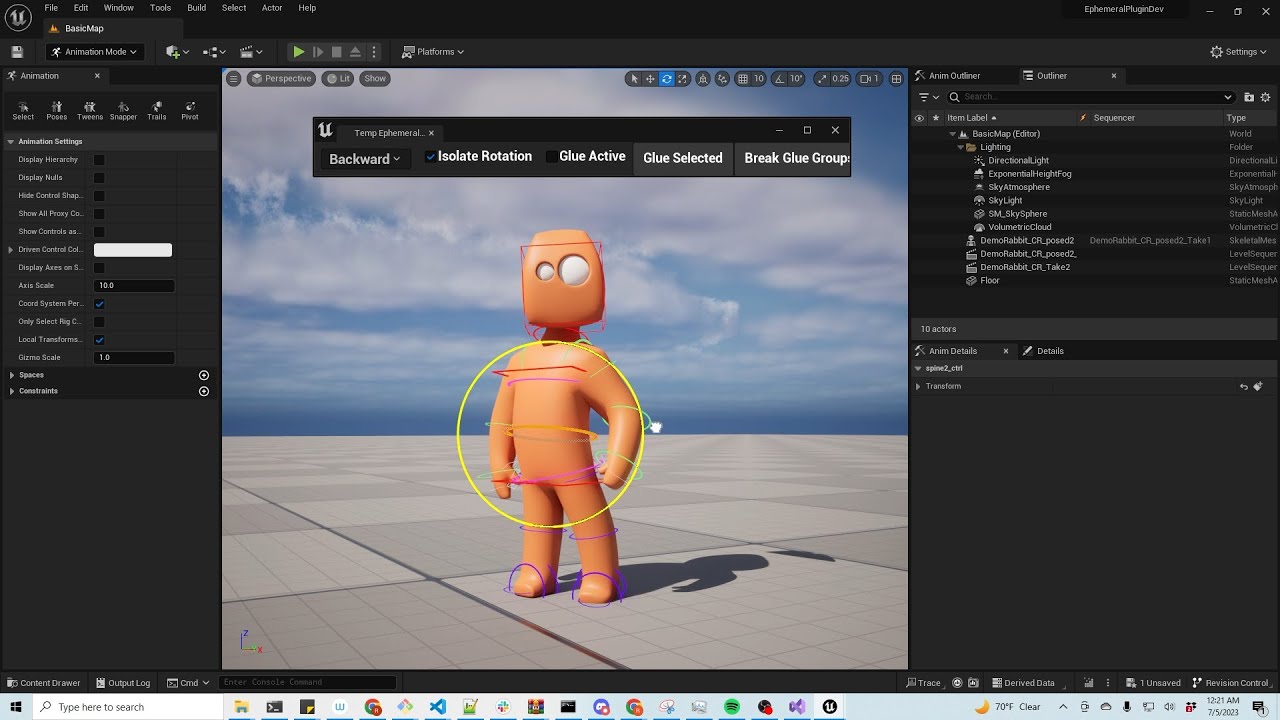Viewport: 1280px width, 720px height.
Task: Click the save level disk icon
Action: click(x=17, y=52)
